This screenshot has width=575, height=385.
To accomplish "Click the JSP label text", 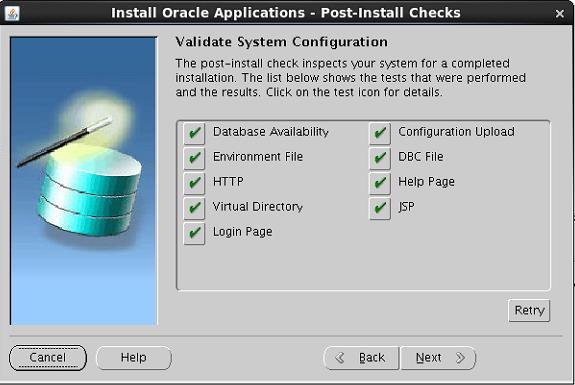I will point(406,207).
